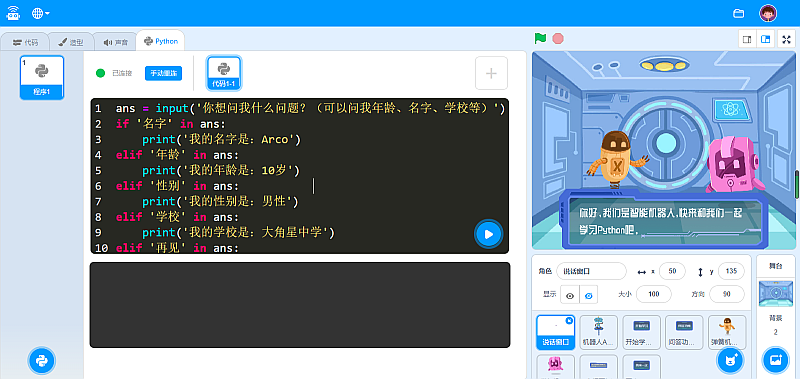Select the 程序1 program thumbnail
800x379 pixels.
coord(42,77)
